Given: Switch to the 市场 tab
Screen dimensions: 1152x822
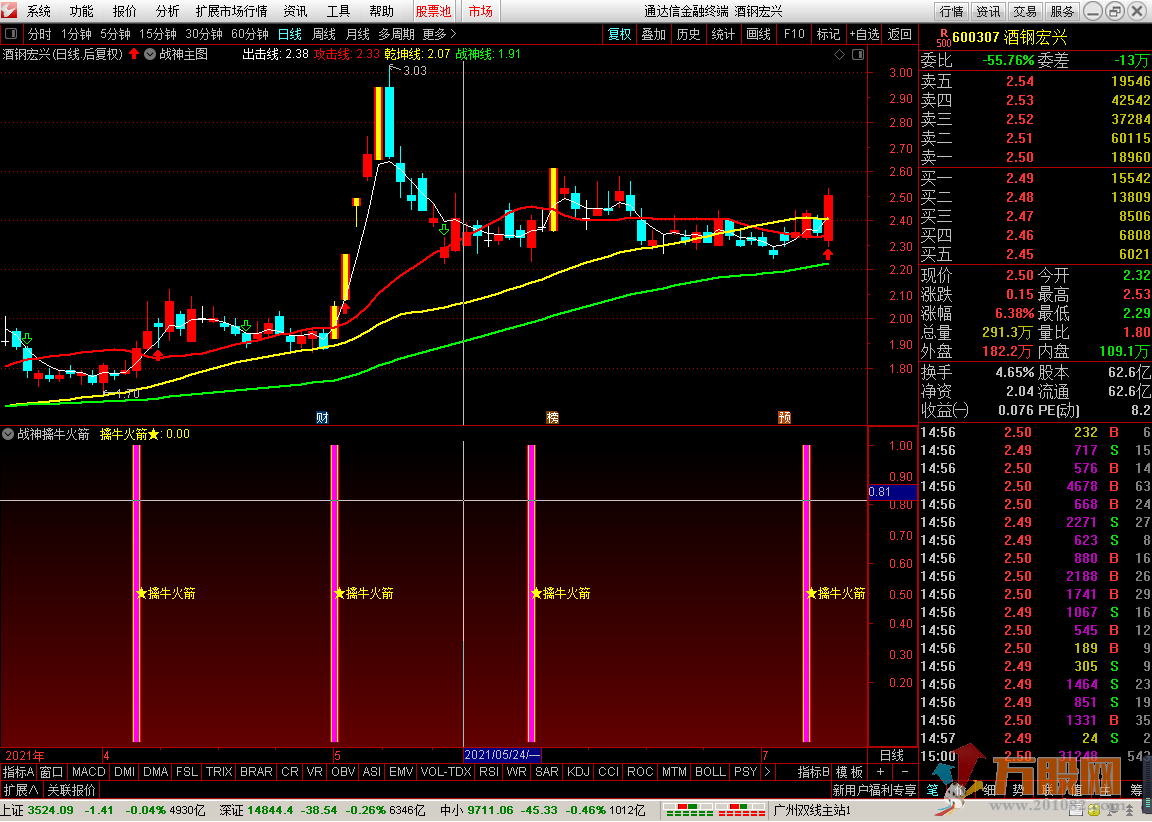Looking at the screenshot, I should 480,11.
